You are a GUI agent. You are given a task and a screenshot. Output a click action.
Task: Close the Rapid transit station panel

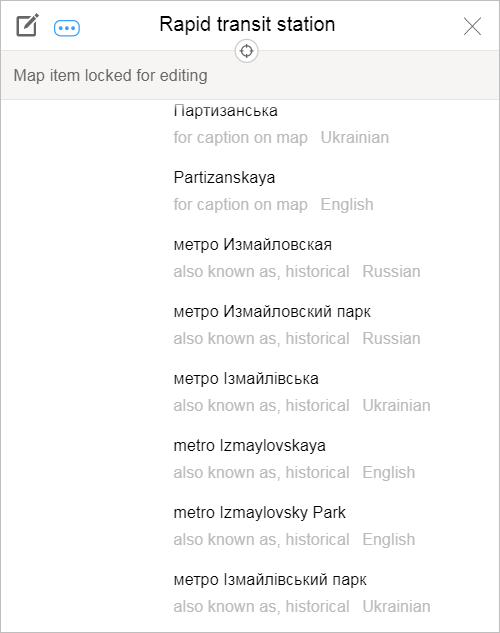point(472,27)
